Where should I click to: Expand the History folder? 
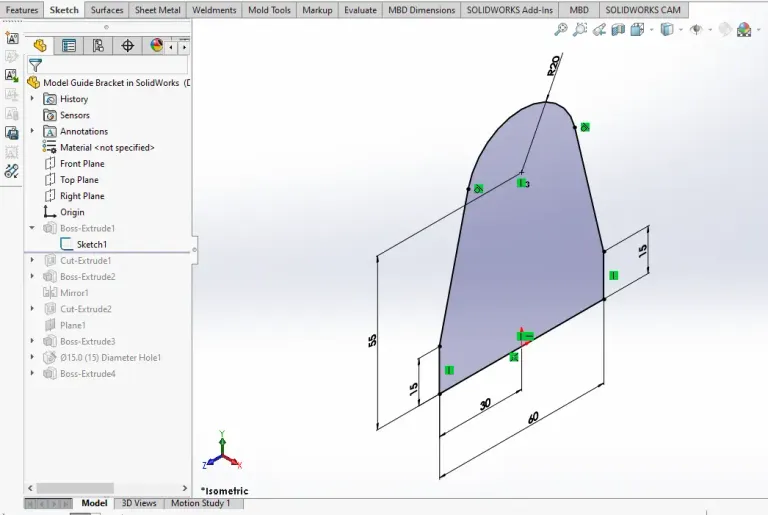pos(33,99)
